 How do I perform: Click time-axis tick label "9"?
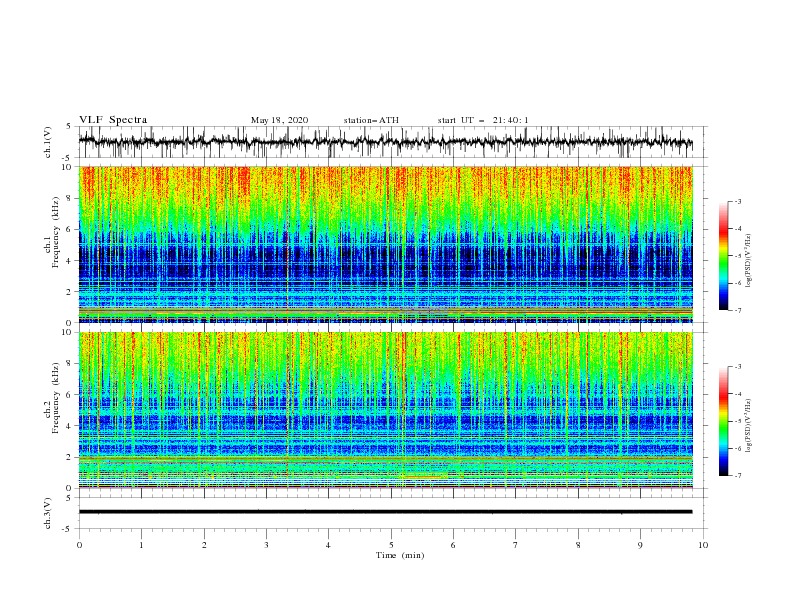tap(640, 545)
